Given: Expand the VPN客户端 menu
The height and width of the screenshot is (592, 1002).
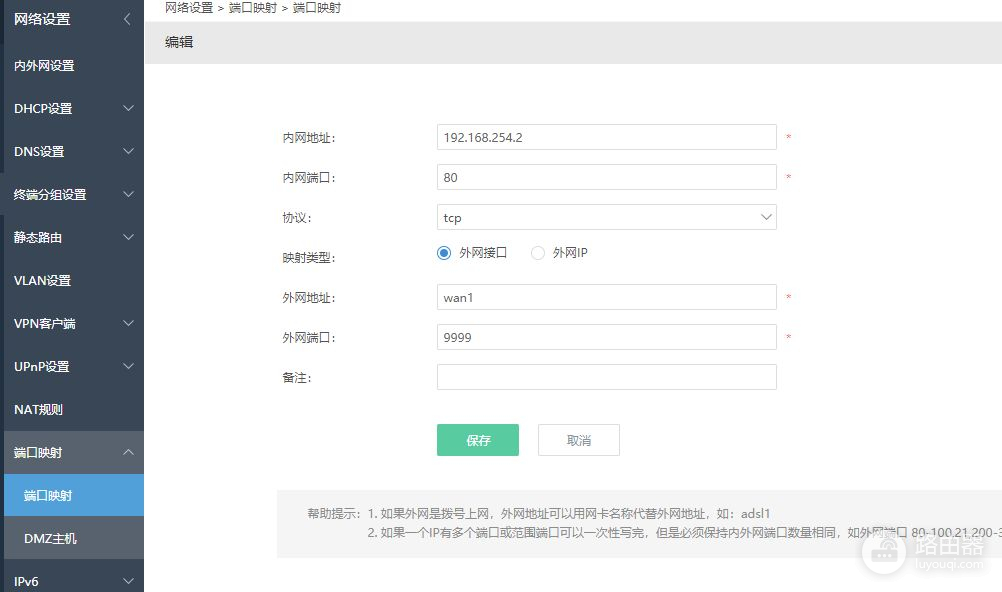Looking at the screenshot, I should tap(128, 323).
